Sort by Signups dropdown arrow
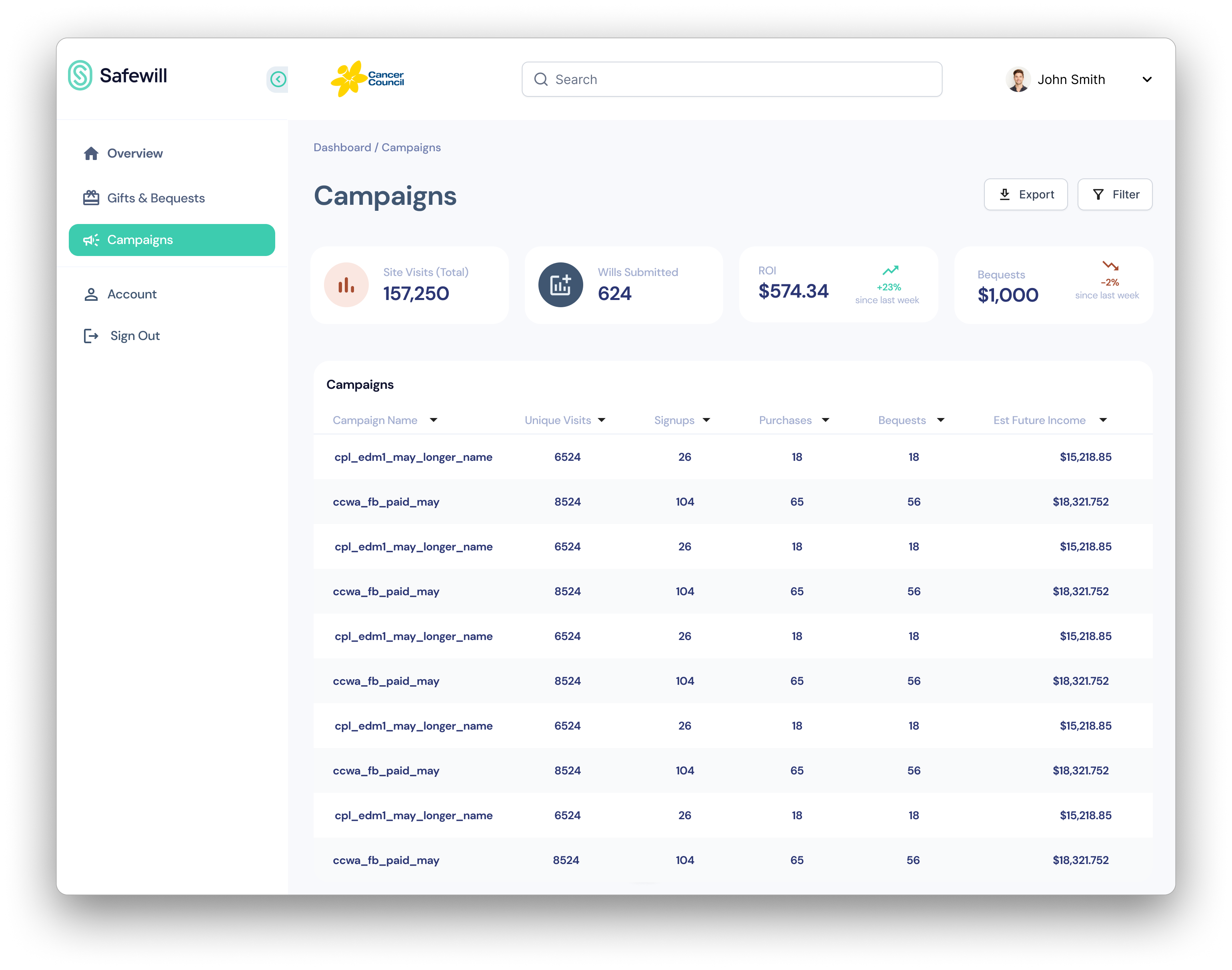The height and width of the screenshot is (970, 1232). (x=706, y=420)
